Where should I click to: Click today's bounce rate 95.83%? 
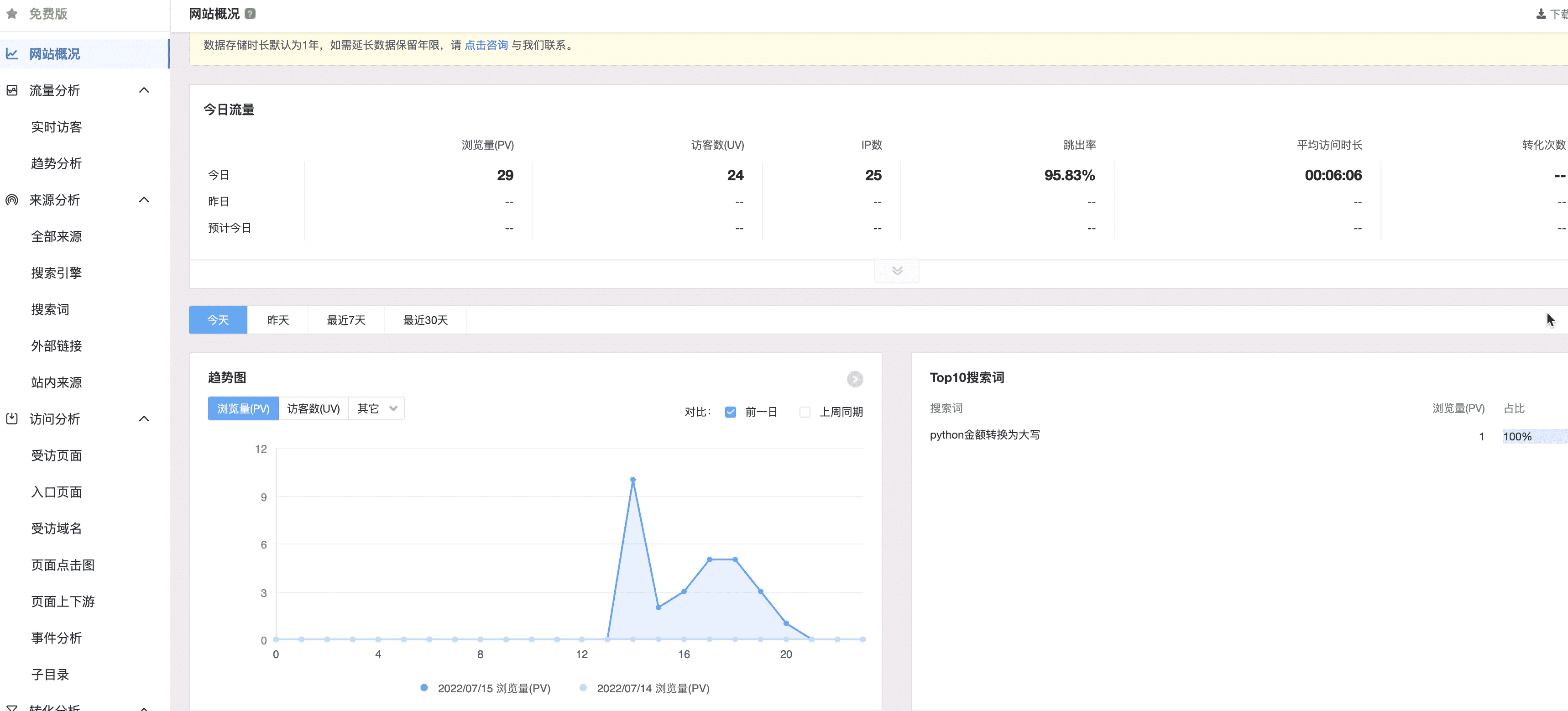[x=1070, y=175]
